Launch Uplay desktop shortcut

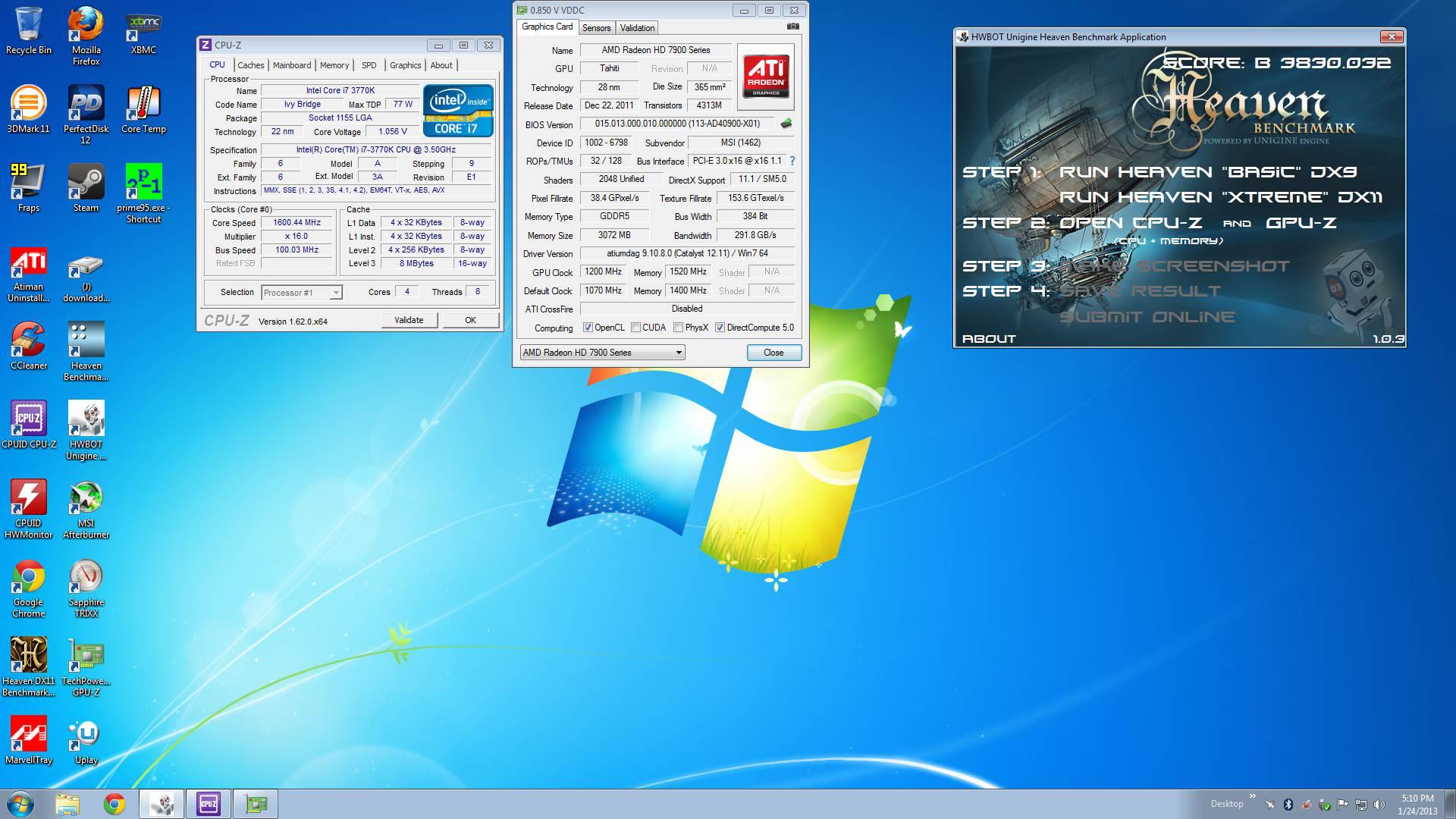[x=86, y=742]
